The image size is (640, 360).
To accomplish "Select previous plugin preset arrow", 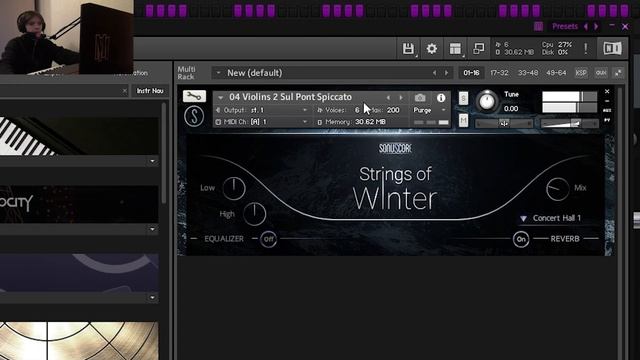I will 586,27.
